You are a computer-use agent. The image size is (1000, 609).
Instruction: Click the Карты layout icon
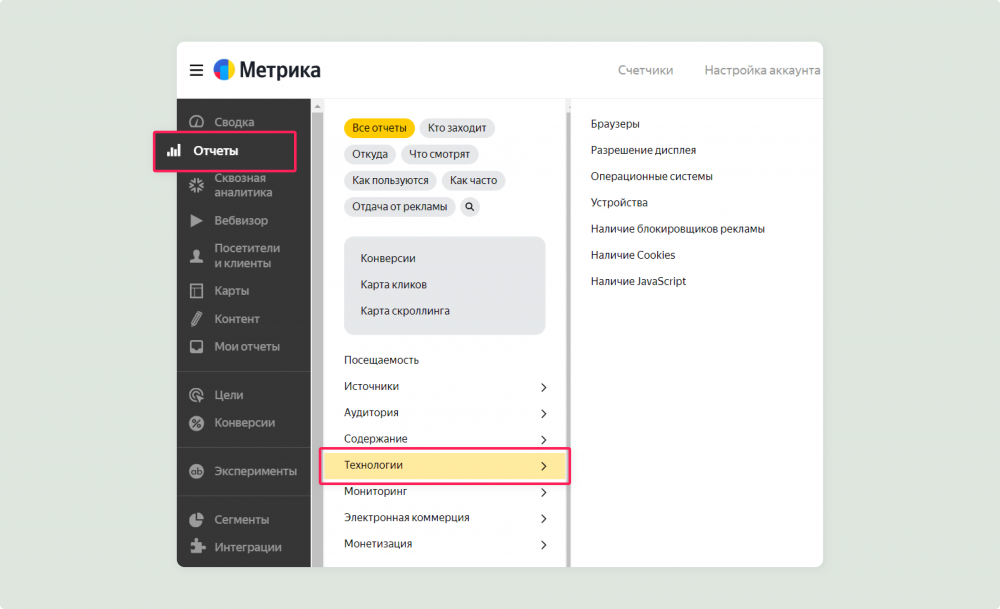point(196,291)
